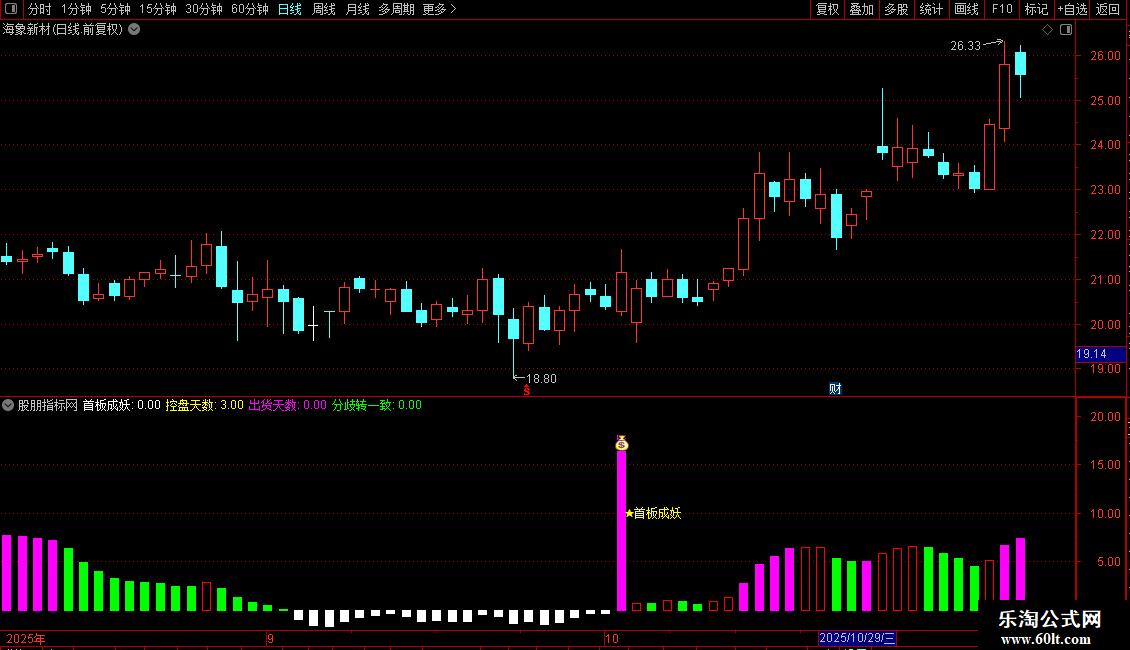Click the 19.14 price tag on axis
Image resolution: width=1130 pixels, height=650 pixels.
[x=1100, y=354]
